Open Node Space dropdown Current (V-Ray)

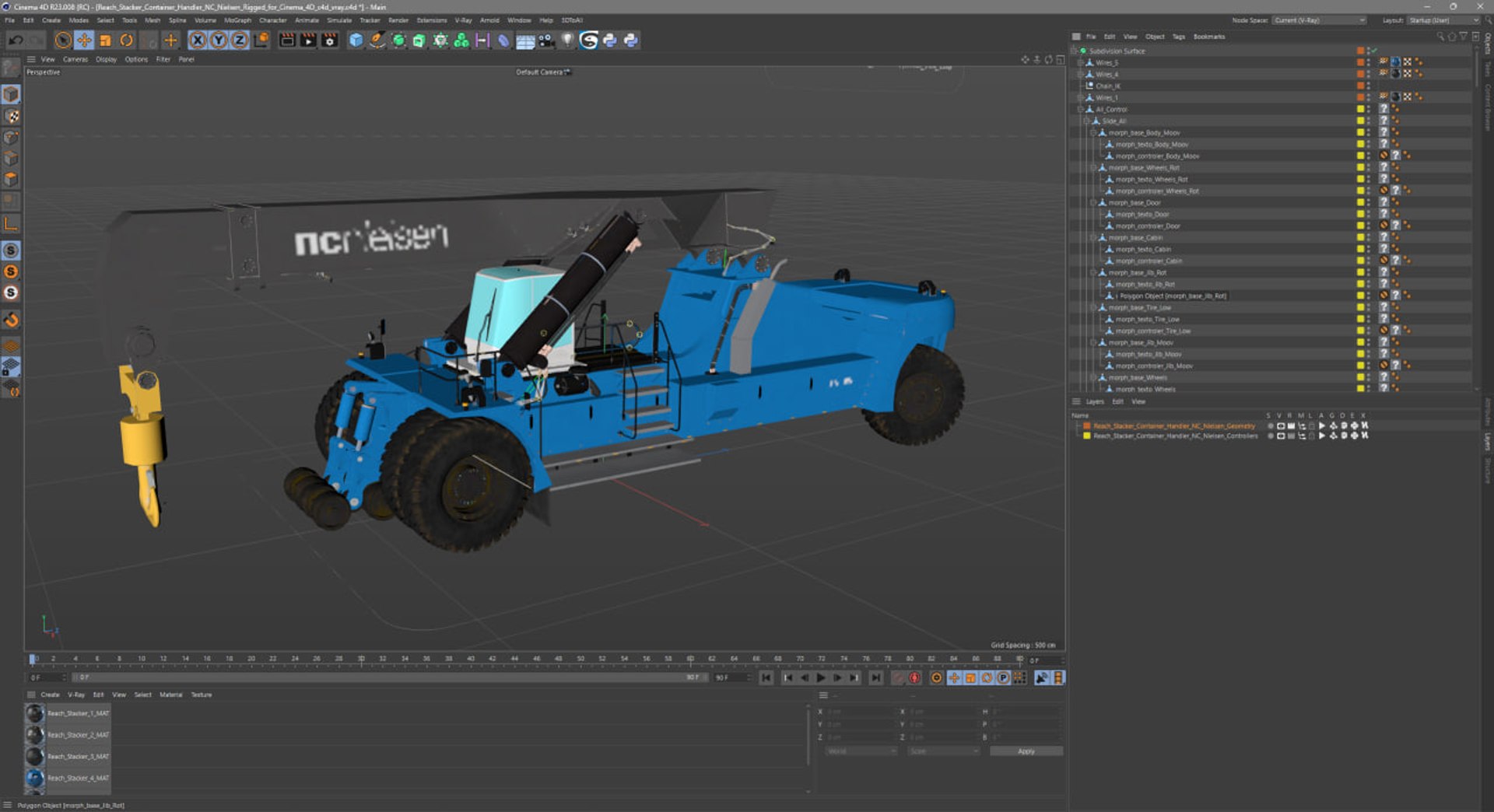[x=1320, y=20]
